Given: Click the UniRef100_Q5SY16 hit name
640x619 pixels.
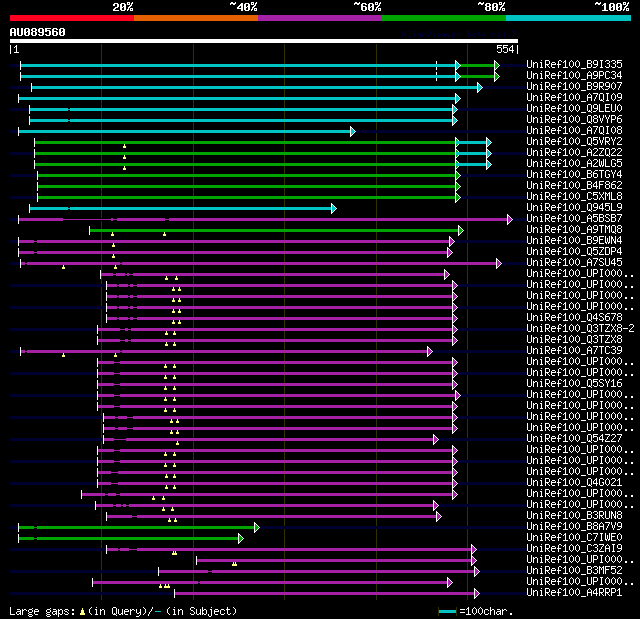Looking at the screenshot, I should pos(574,384).
